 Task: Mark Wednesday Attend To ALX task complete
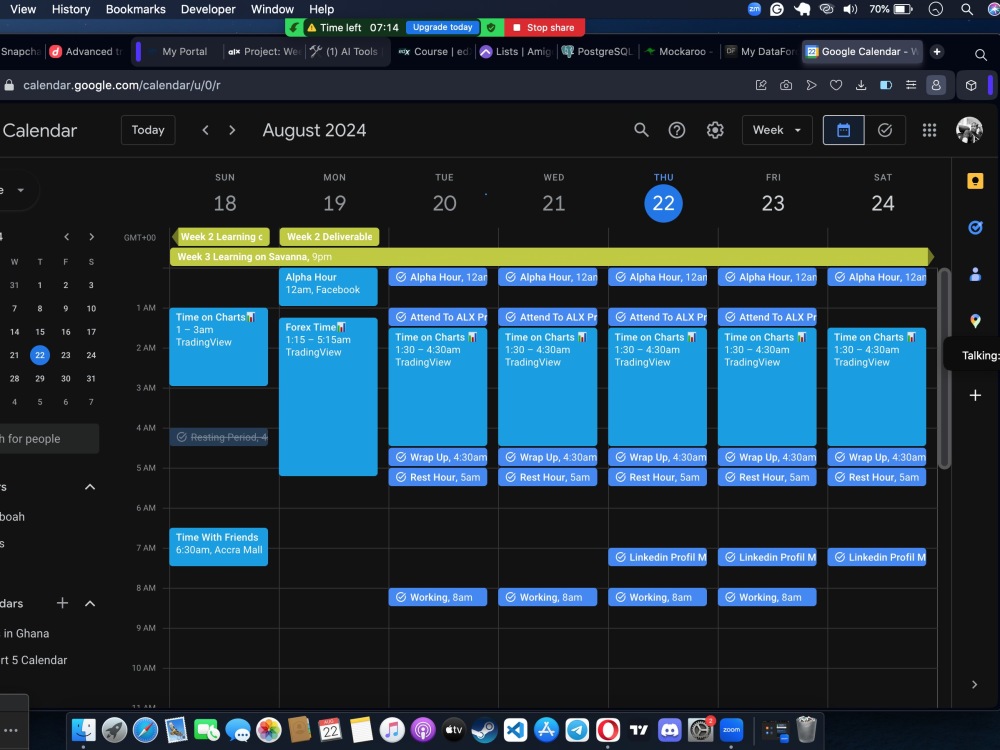tap(510, 317)
